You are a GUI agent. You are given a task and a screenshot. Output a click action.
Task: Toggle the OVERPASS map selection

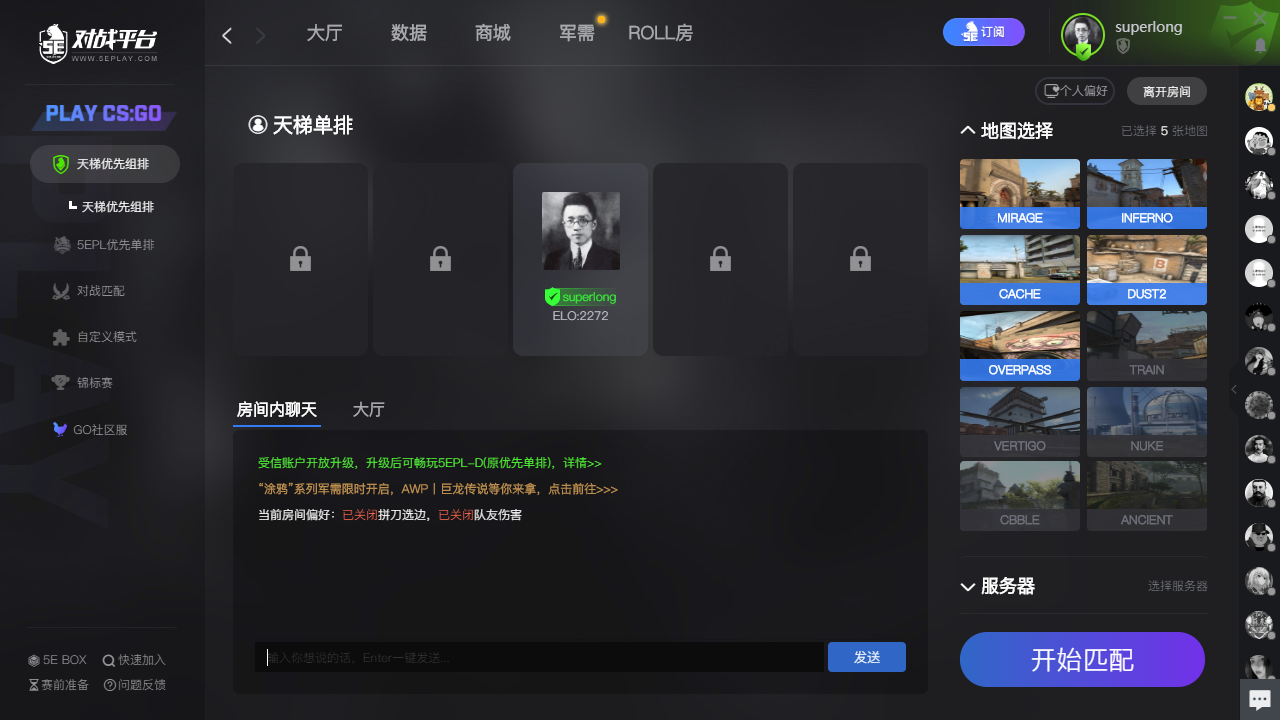(1020, 346)
